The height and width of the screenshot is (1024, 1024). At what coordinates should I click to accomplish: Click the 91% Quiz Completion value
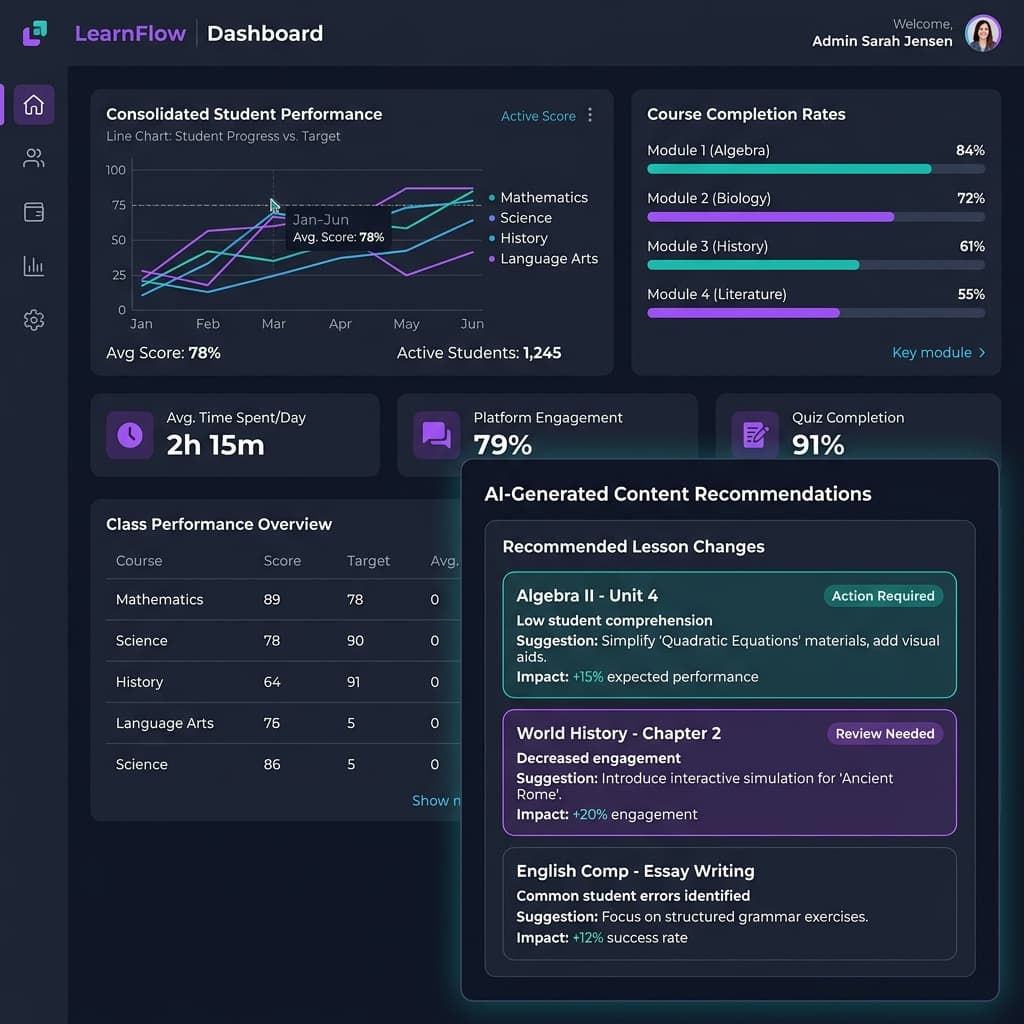coord(818,445)
